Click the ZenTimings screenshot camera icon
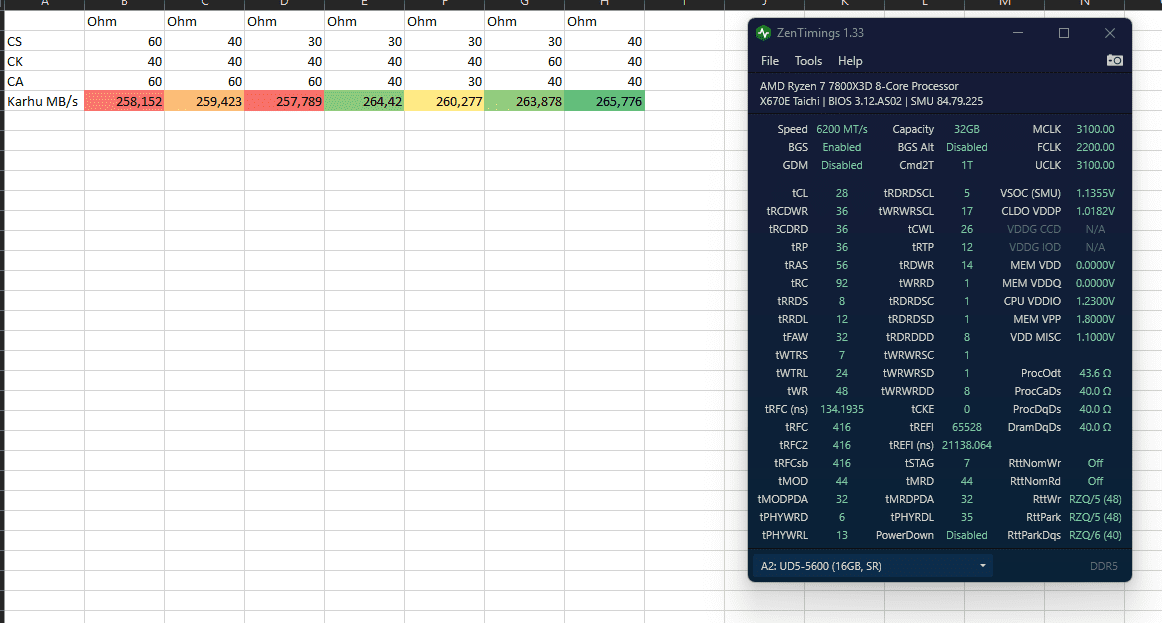 click(x=1114, y=60)
